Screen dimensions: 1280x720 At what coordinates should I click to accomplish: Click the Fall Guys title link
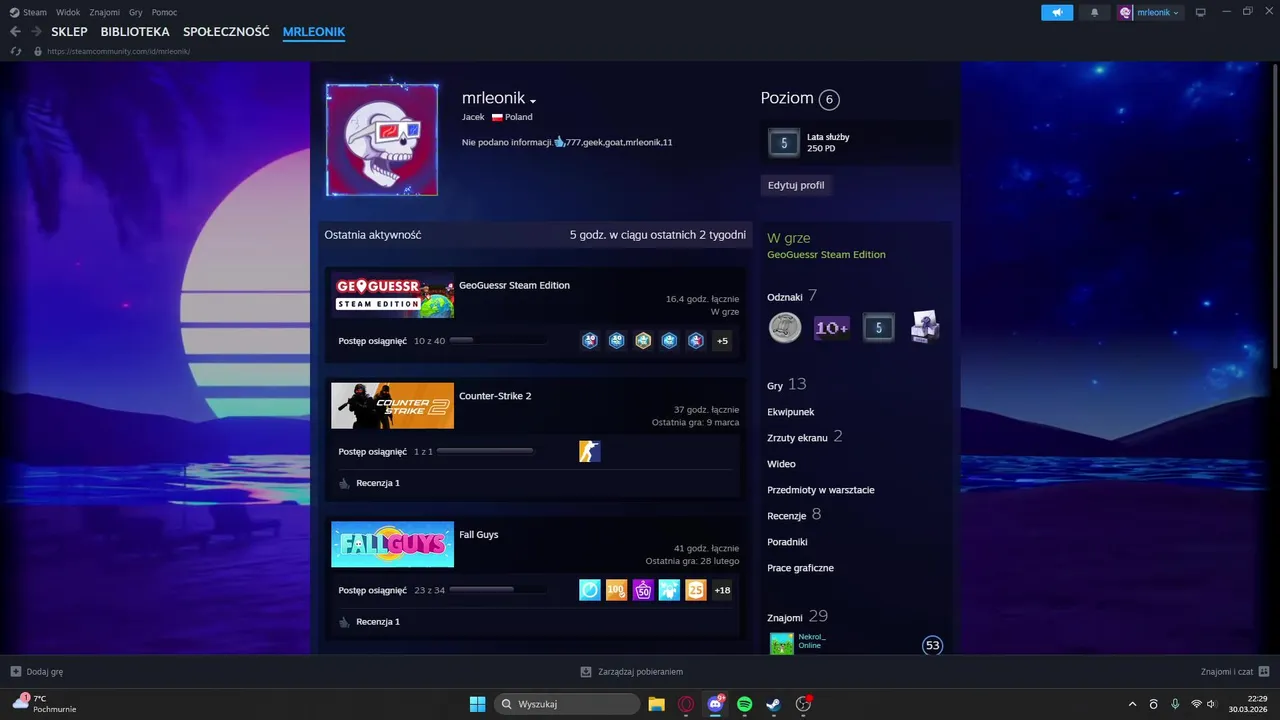tap(478, 535)
